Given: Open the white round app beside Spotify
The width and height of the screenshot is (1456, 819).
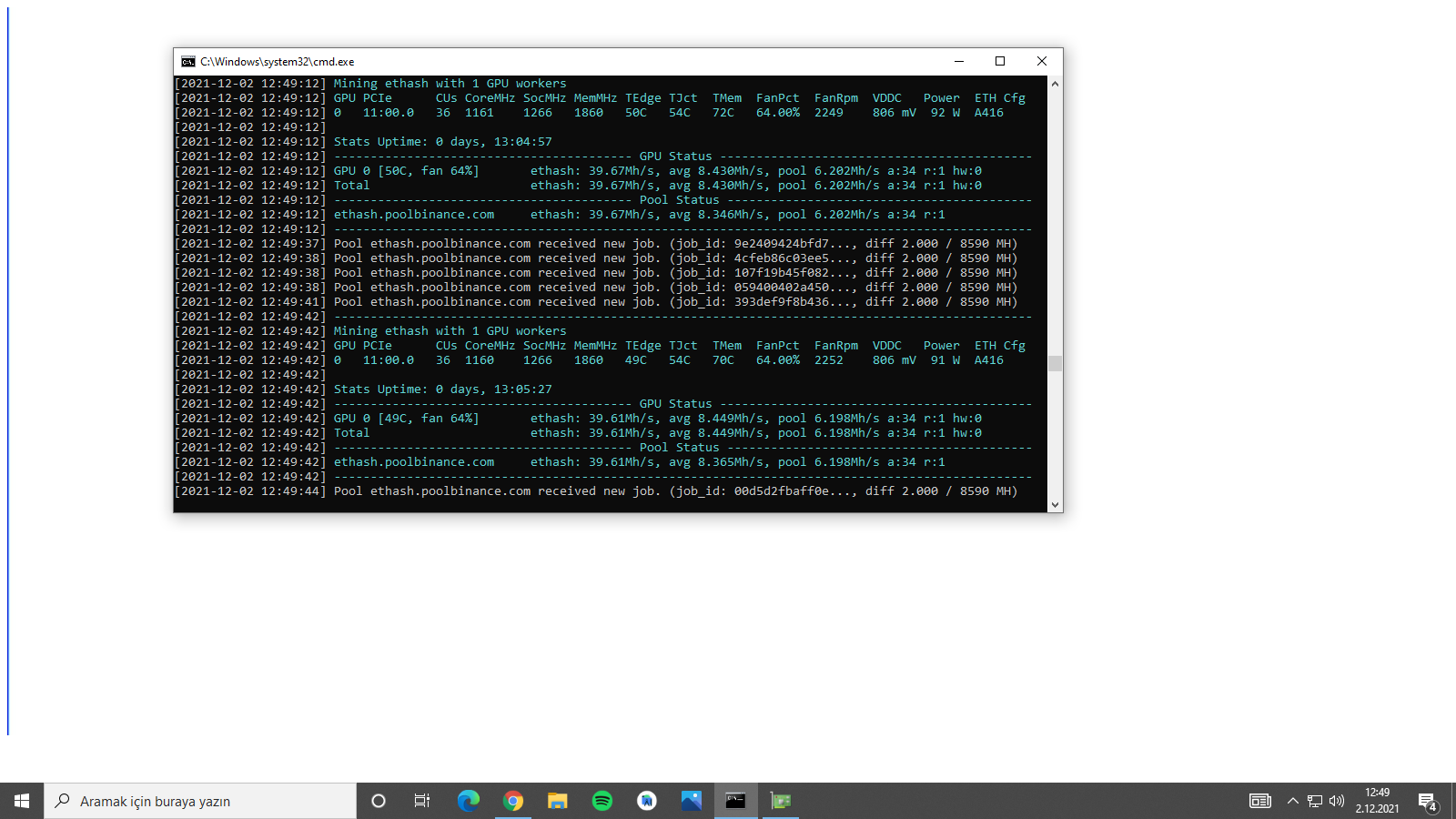Looking at the screenshot, I should (x=647, y=801).
